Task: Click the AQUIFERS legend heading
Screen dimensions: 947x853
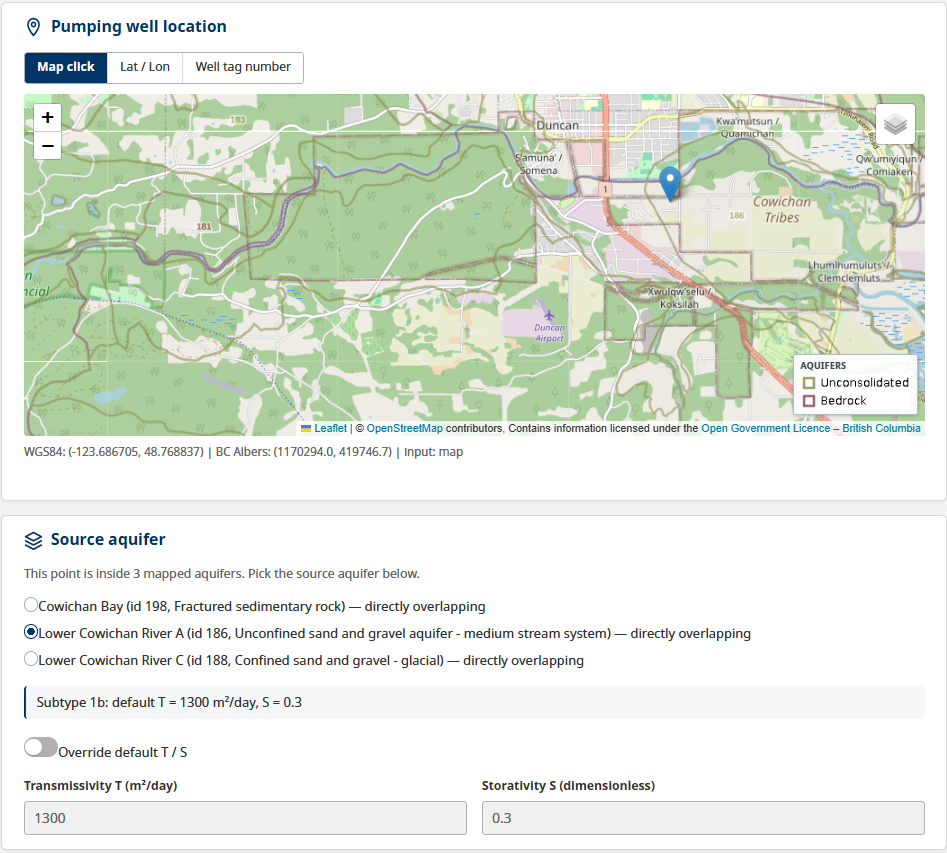Action: 823,365
